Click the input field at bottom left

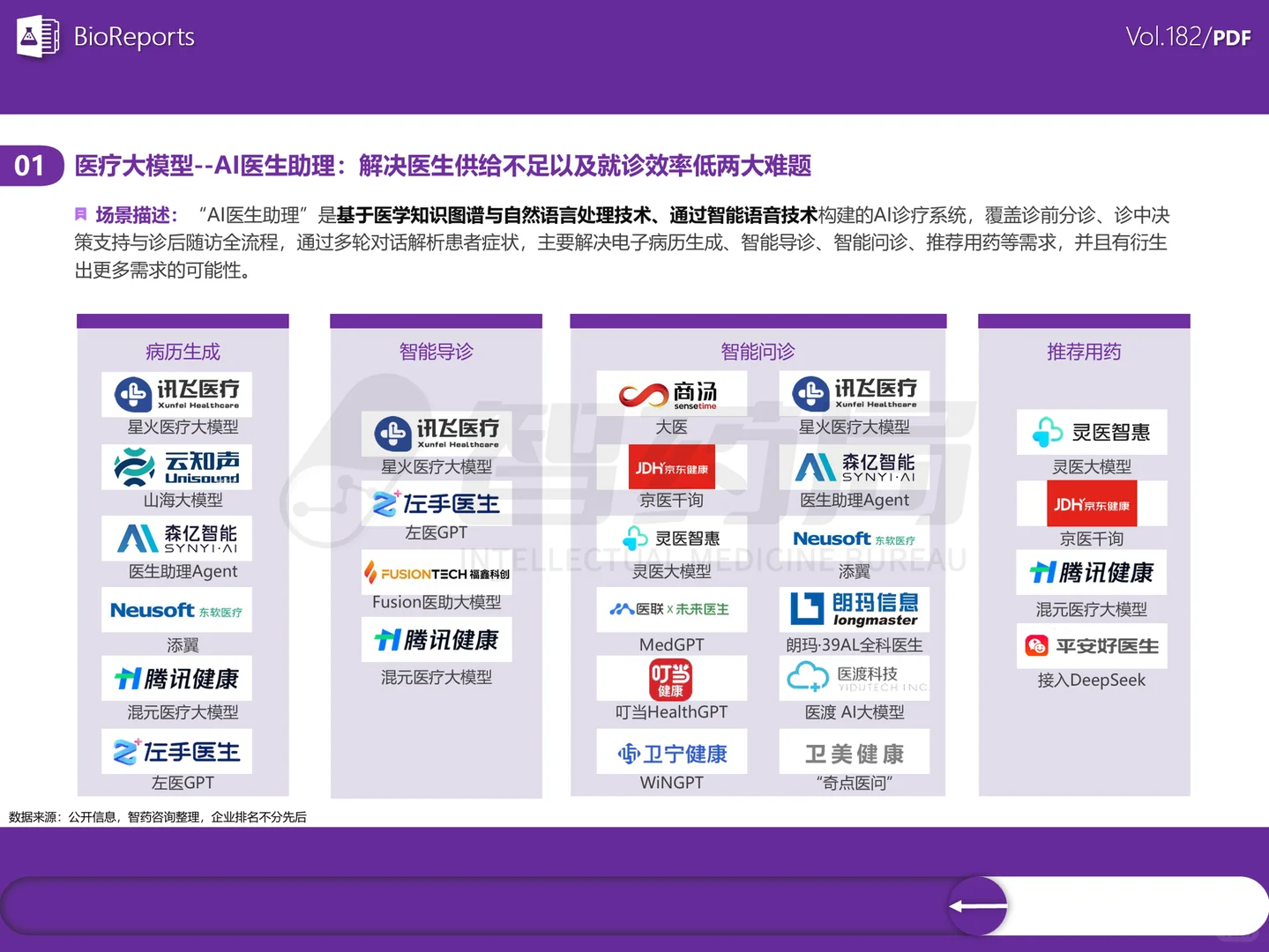click(x=265, y=905)
